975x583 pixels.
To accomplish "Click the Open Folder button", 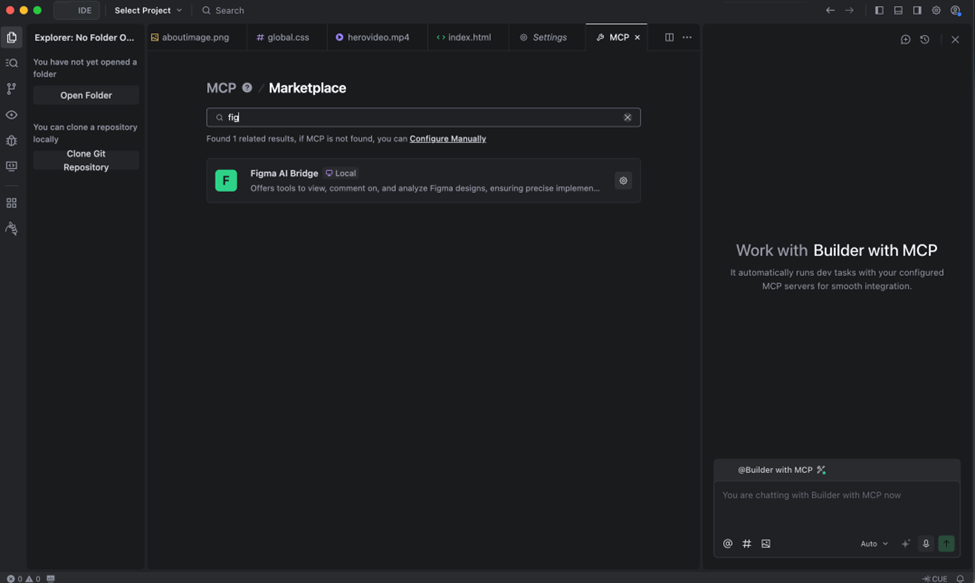I will click(86, 95).
